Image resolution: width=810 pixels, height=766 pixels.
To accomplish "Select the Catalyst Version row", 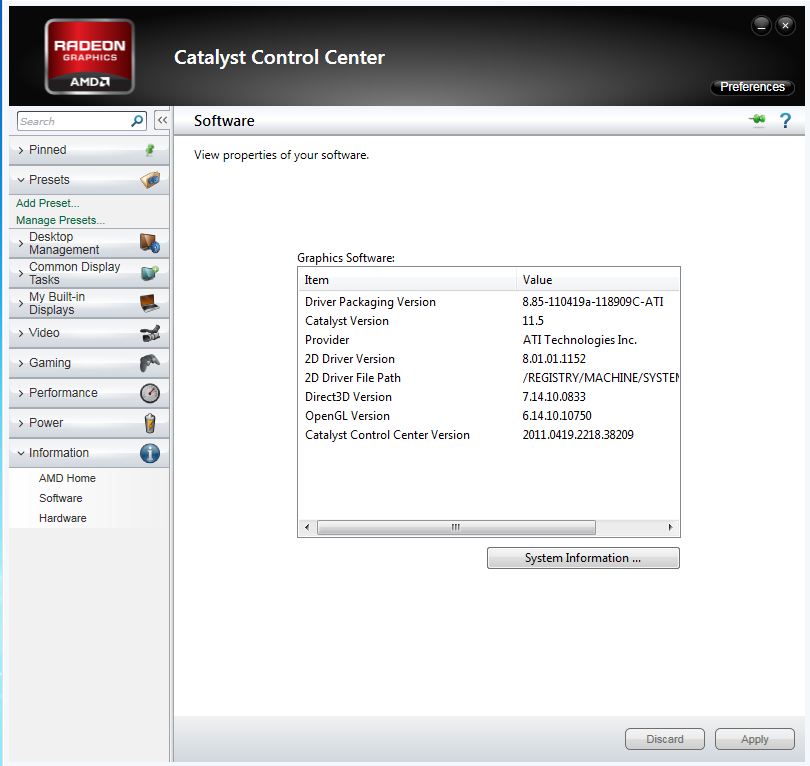I will coord(489,321).
